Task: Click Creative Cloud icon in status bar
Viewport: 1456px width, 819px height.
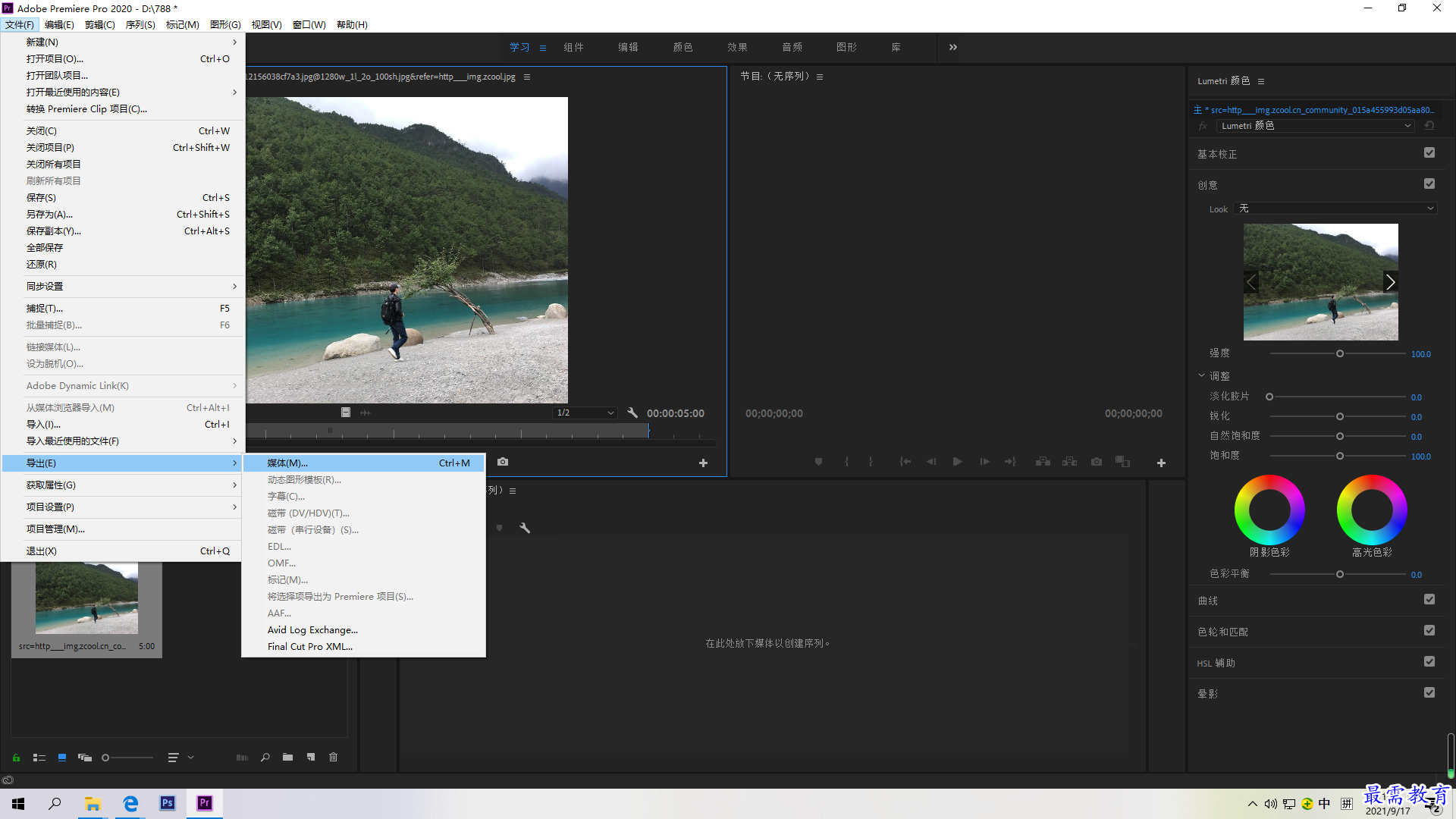Action: (8, 780)
